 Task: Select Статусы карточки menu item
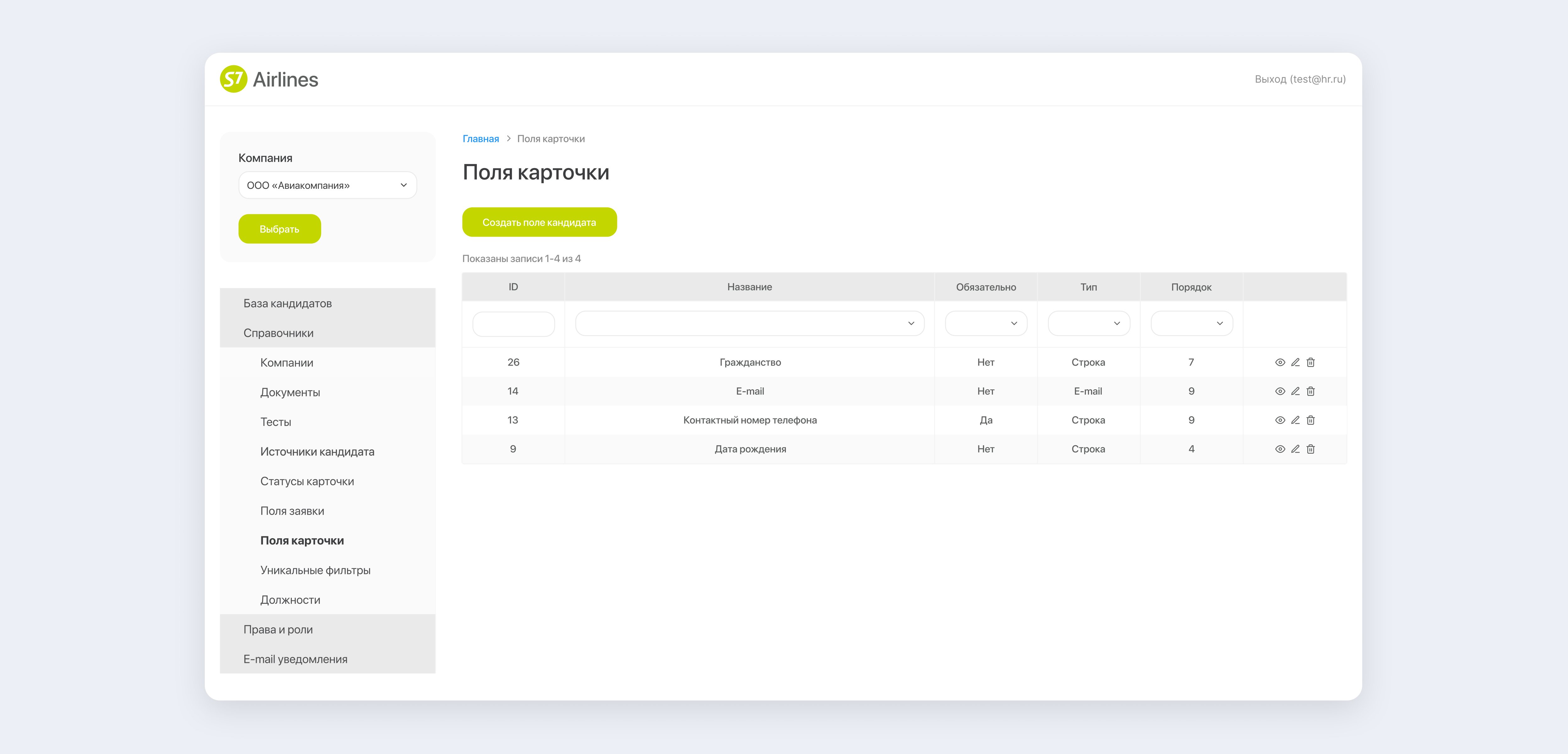(x=307, y=481)
